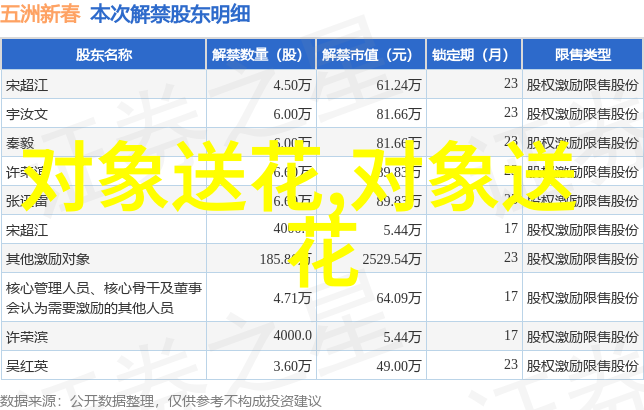Select the 股东名称 column header
This screenshot has height=410, width=644.
[x=104, y=55]
